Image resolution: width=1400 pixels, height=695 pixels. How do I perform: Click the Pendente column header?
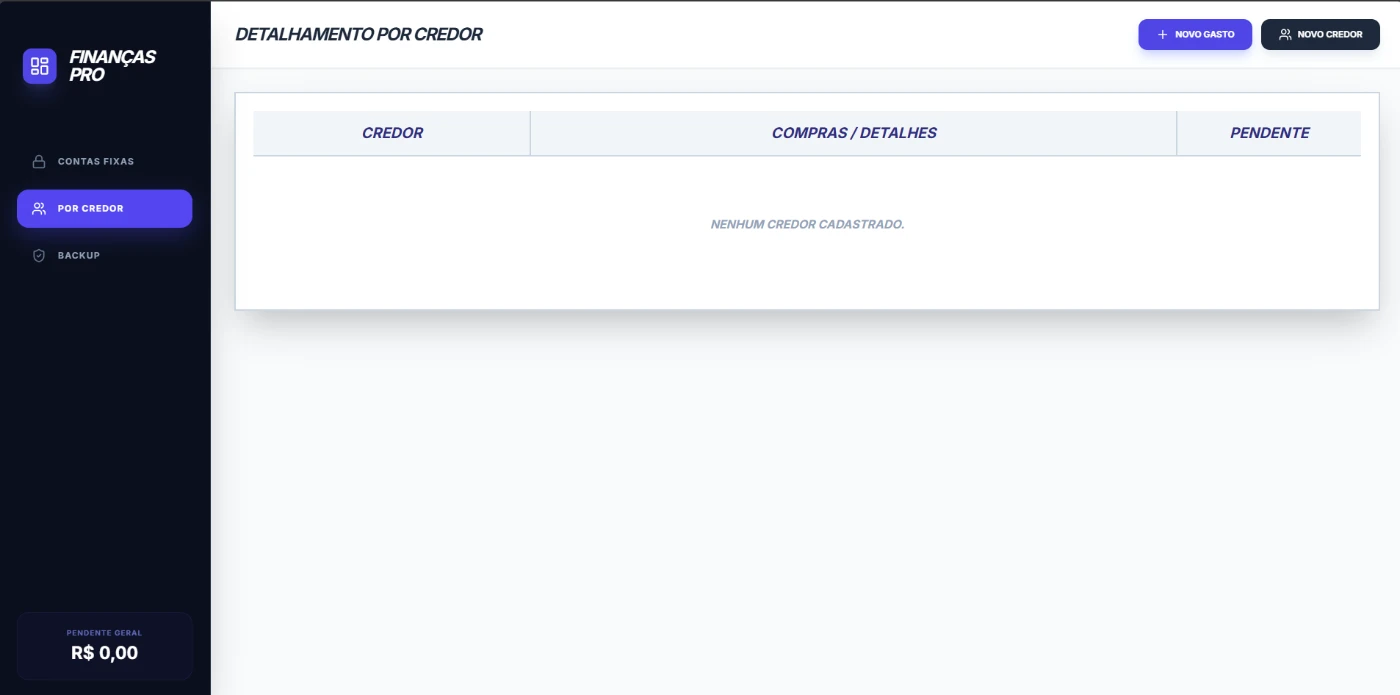(1269, 133)
